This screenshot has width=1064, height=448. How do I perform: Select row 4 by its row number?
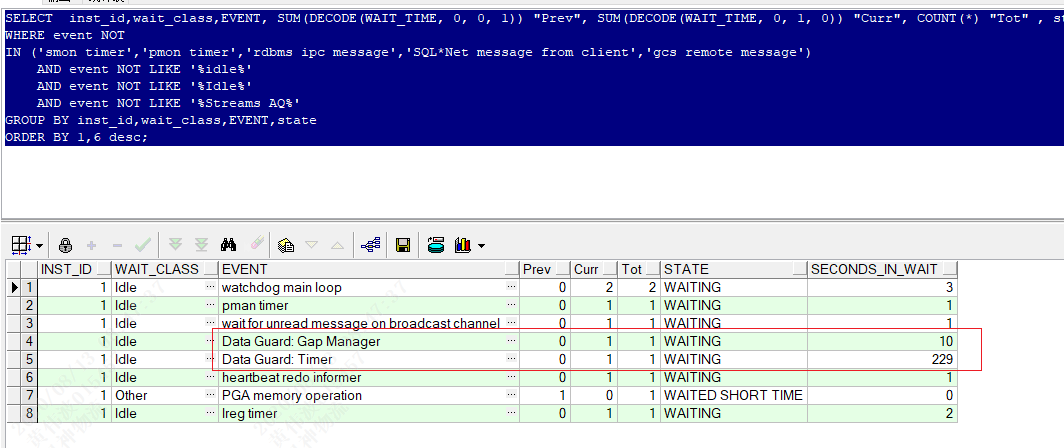pos(29,342)
